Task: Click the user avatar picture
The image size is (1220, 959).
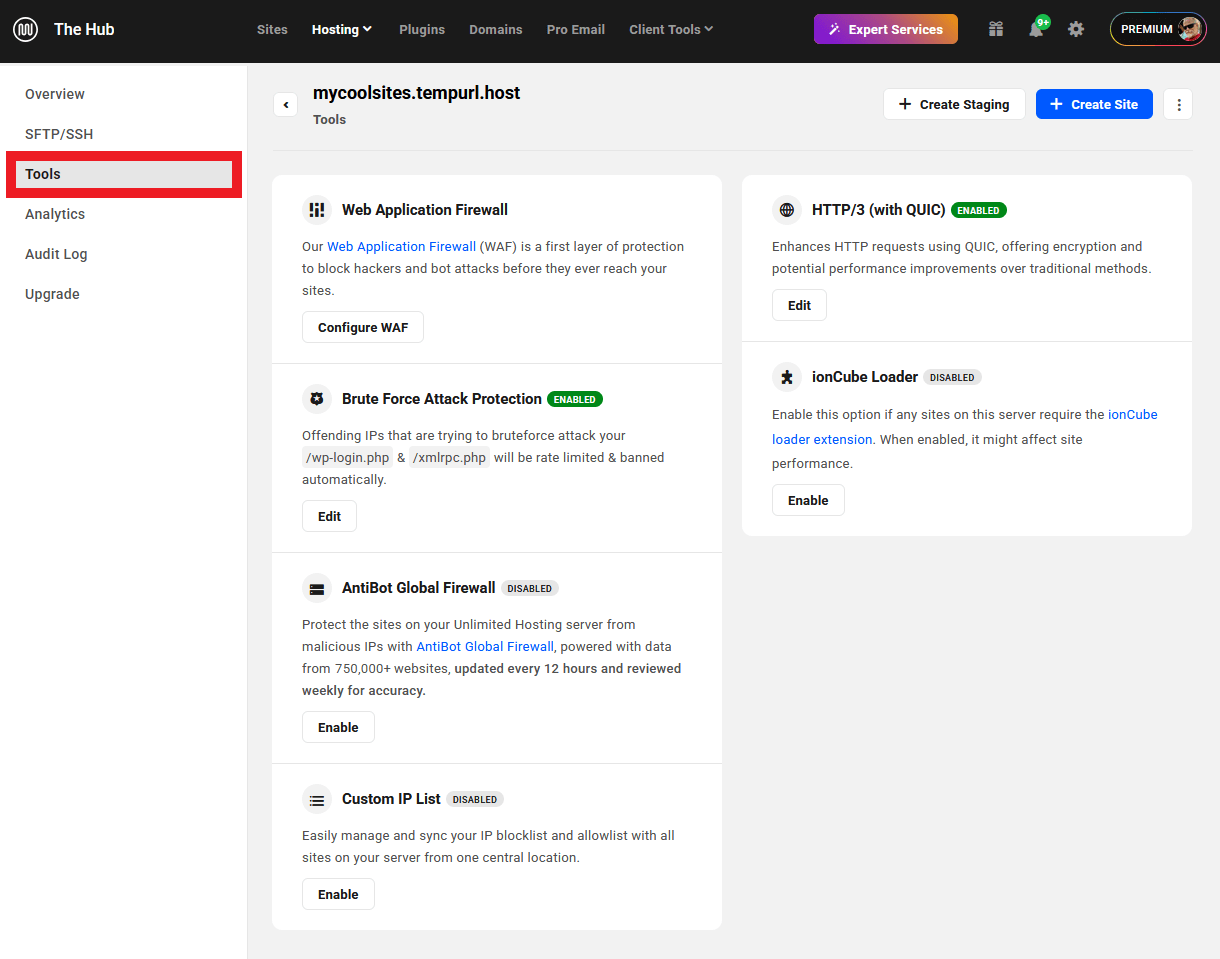Action: tap(1190, 29)
